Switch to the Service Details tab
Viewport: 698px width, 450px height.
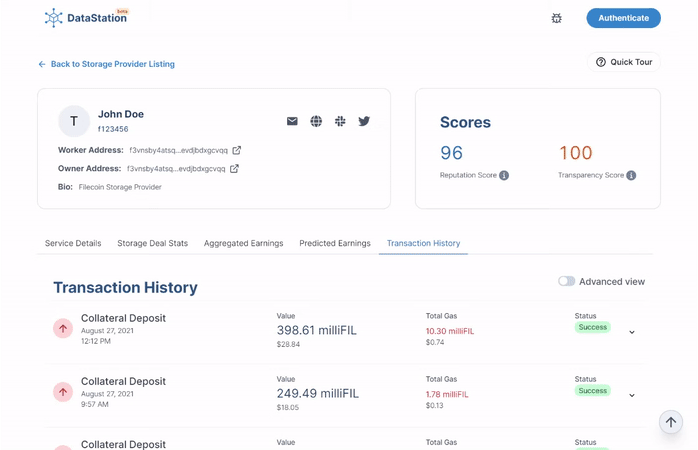point(73,243)
